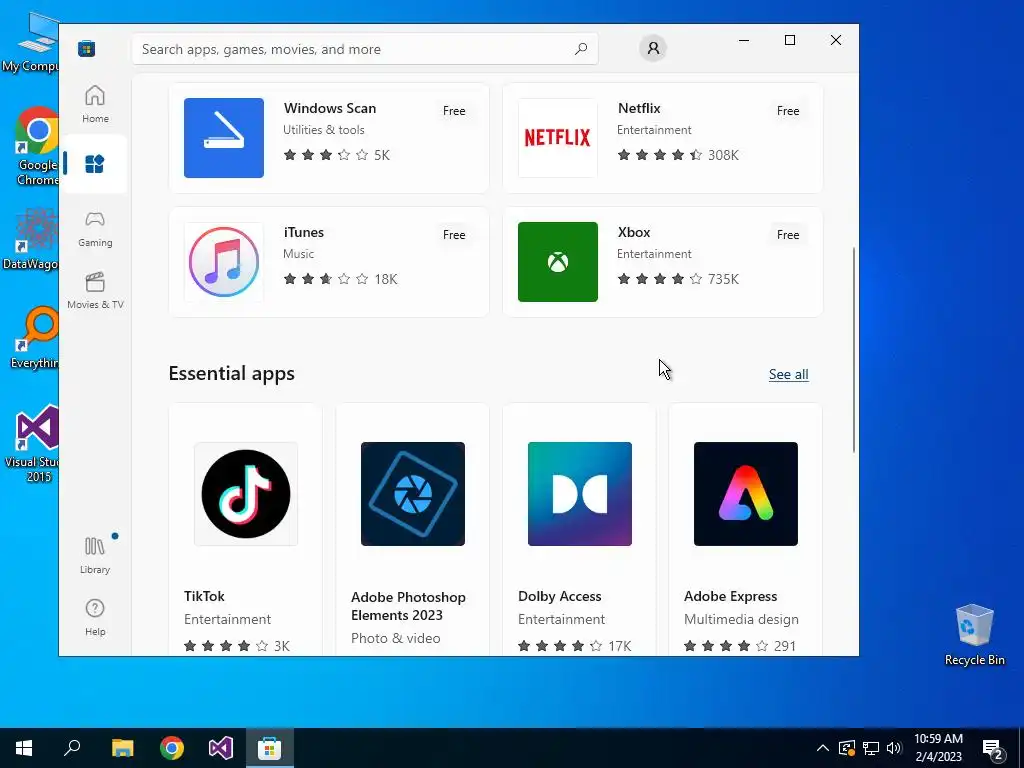Select the Recycle Bin desktop icon
The image size is (1024, 768).
(974, 635)
